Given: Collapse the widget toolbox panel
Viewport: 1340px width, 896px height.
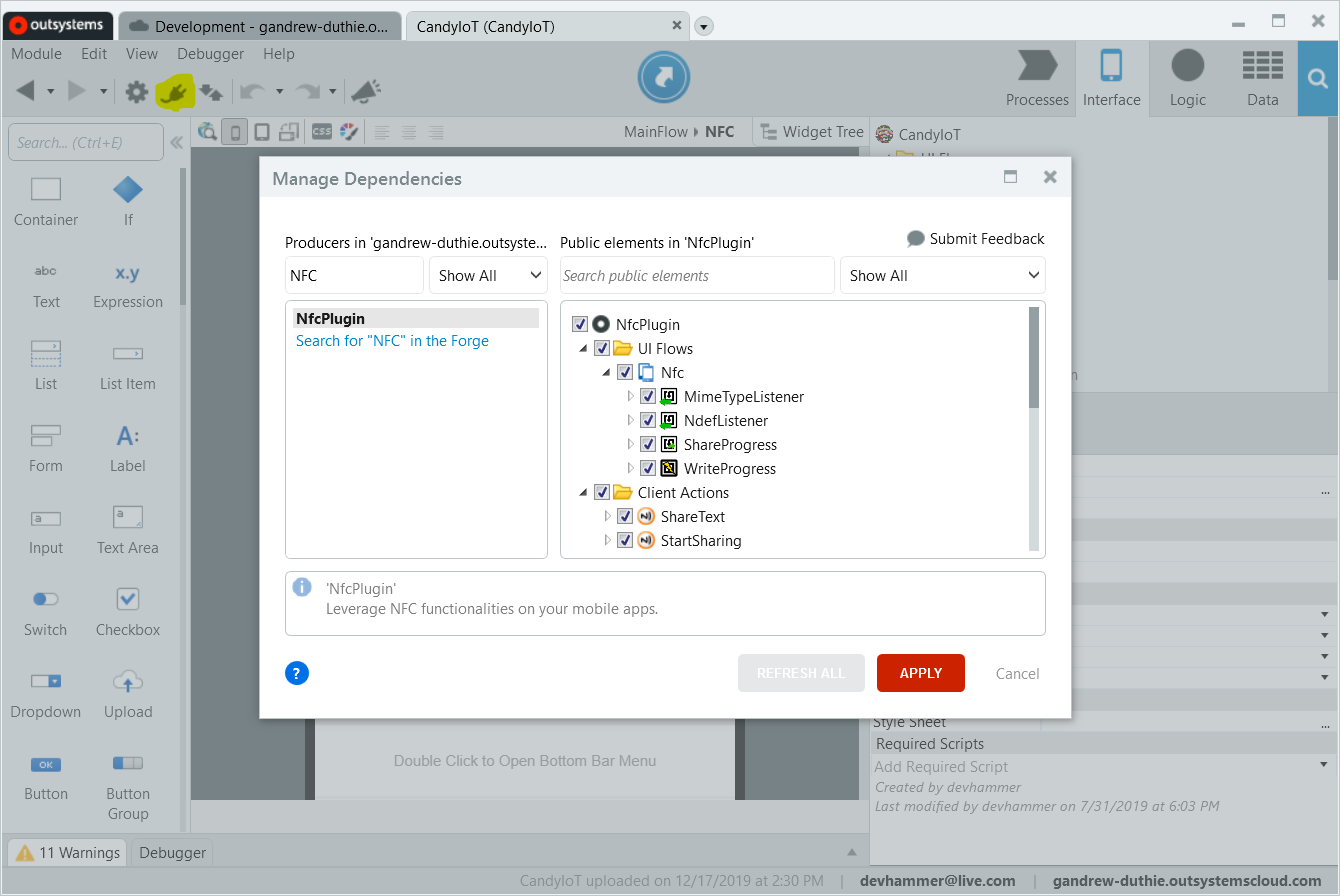Looking at the screenshot, I should 176,142.
